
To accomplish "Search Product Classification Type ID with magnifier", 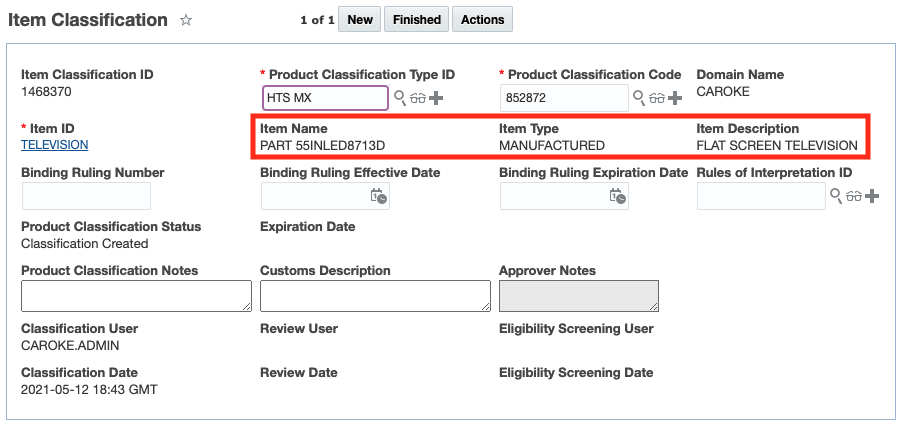I will pos(400,98).
